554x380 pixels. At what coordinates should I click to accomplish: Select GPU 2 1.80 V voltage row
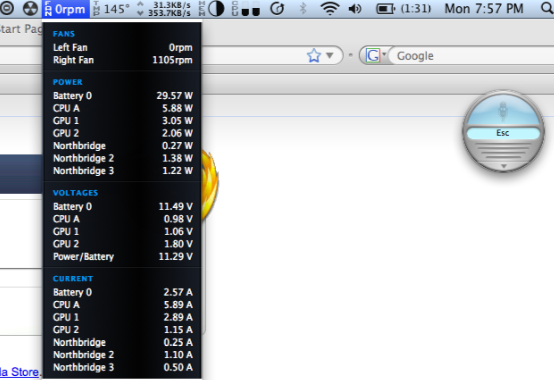point(122,244)
